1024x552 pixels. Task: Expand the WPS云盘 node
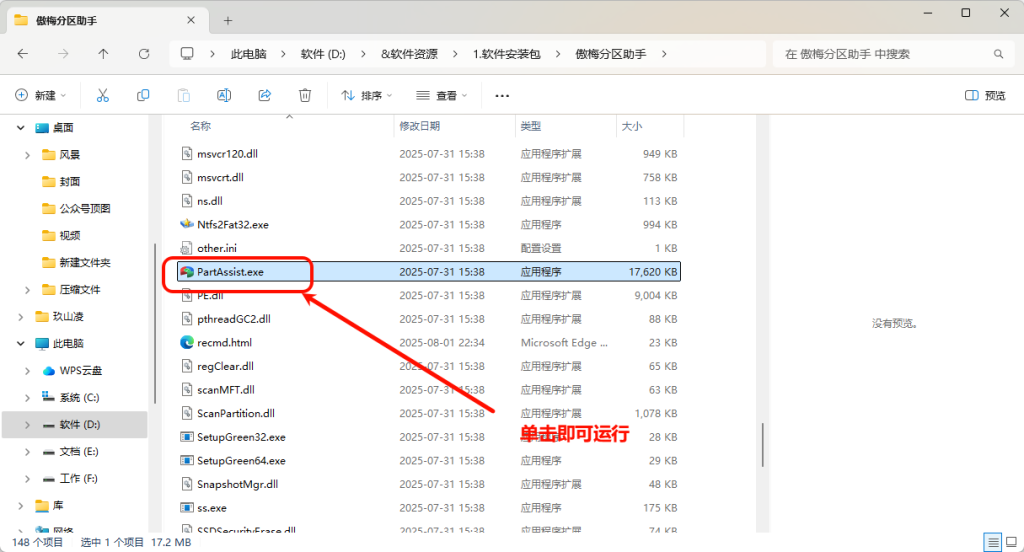pyautogui.click(x=27, y=370)
